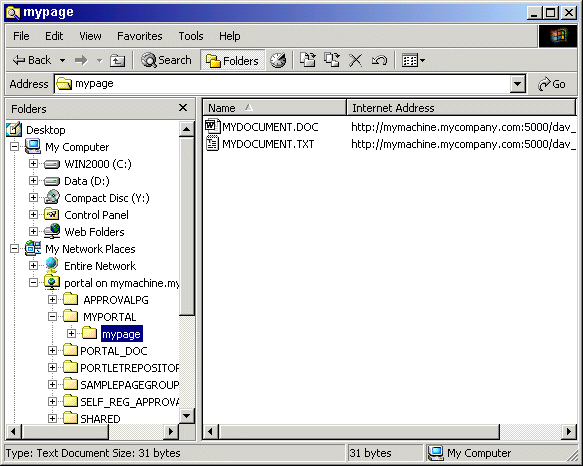Open the Views toolbar dropdown icon
Image resolution: width=583 pixels, height=466 pixels.
(413, 60)
